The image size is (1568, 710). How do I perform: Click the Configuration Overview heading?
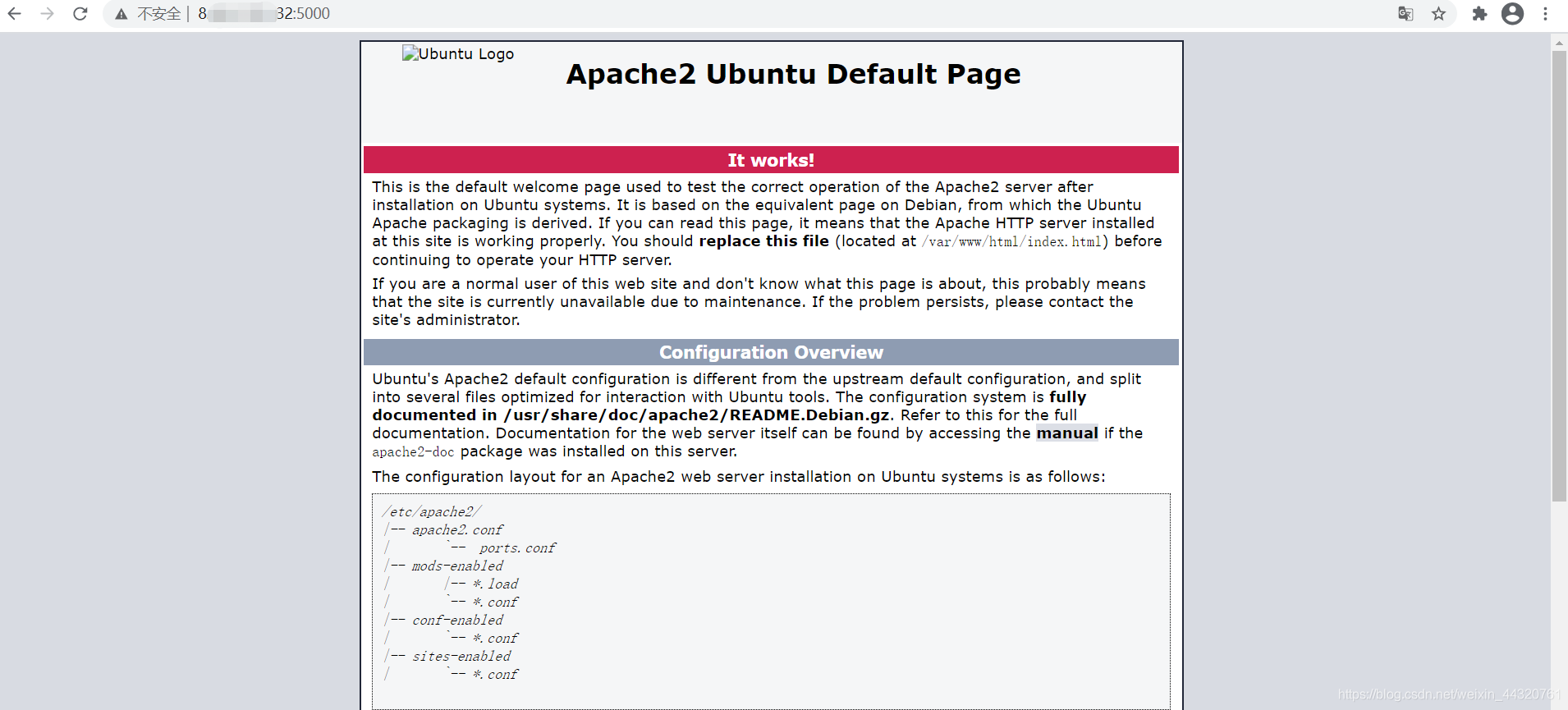(x=771, y=352)
